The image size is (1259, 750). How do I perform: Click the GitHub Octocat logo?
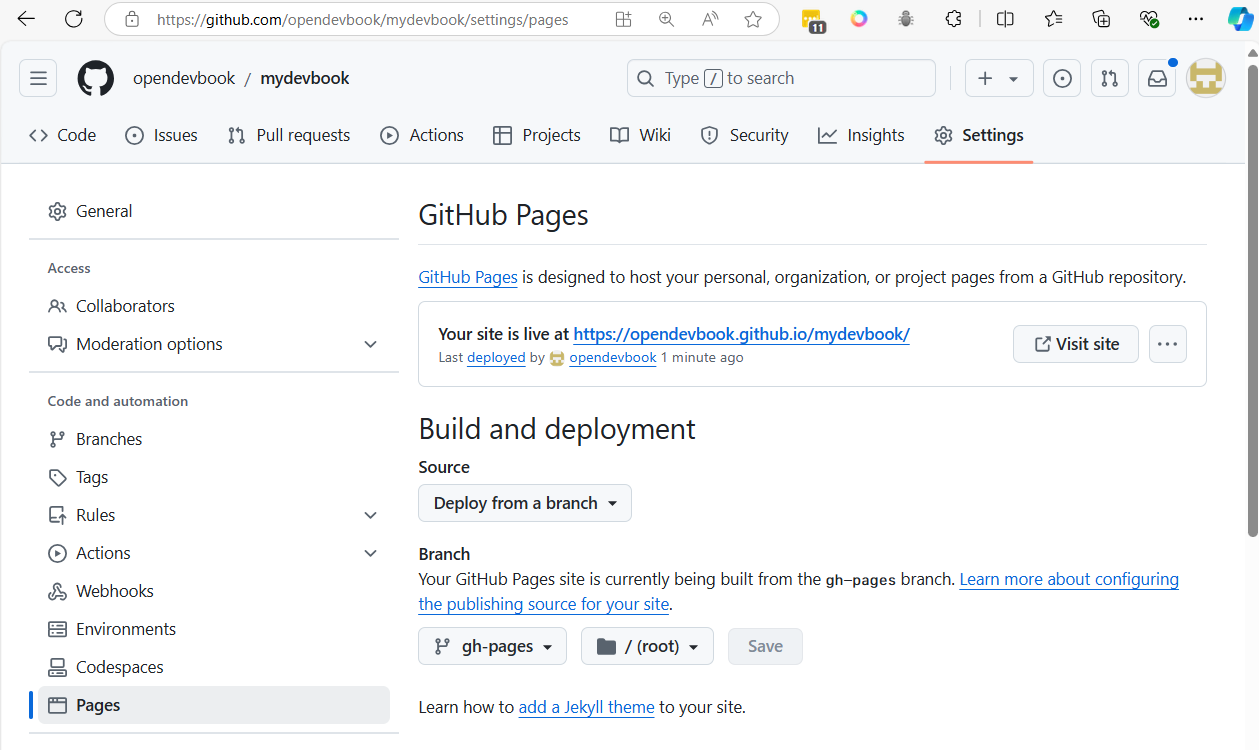(96, 78)
